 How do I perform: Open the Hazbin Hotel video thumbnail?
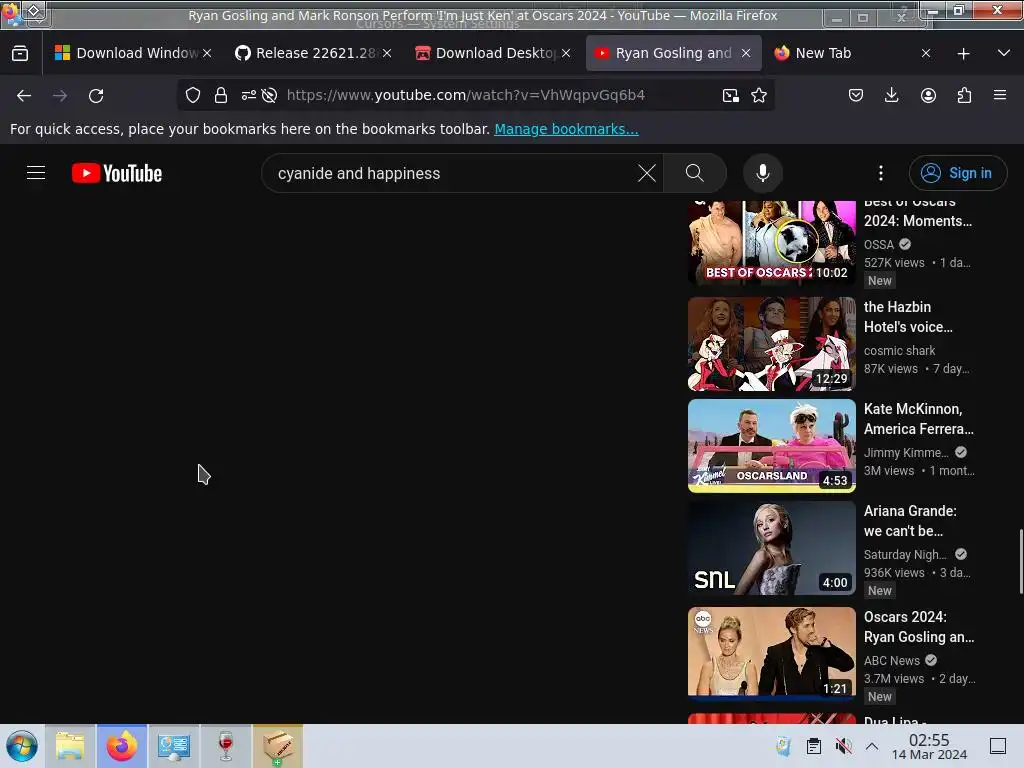(x=772, y=344)
